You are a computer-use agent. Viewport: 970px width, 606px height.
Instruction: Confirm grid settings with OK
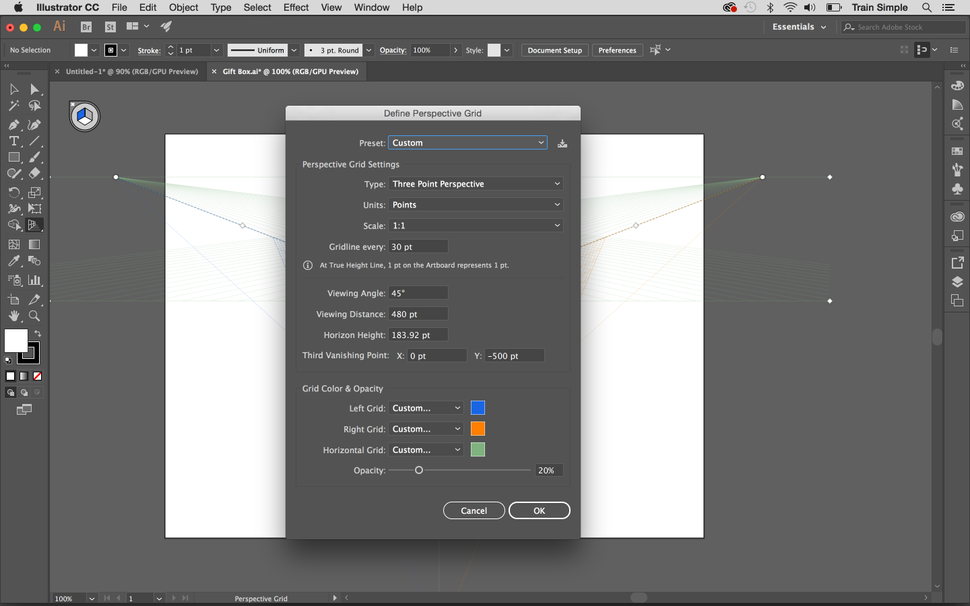point(539,510)
